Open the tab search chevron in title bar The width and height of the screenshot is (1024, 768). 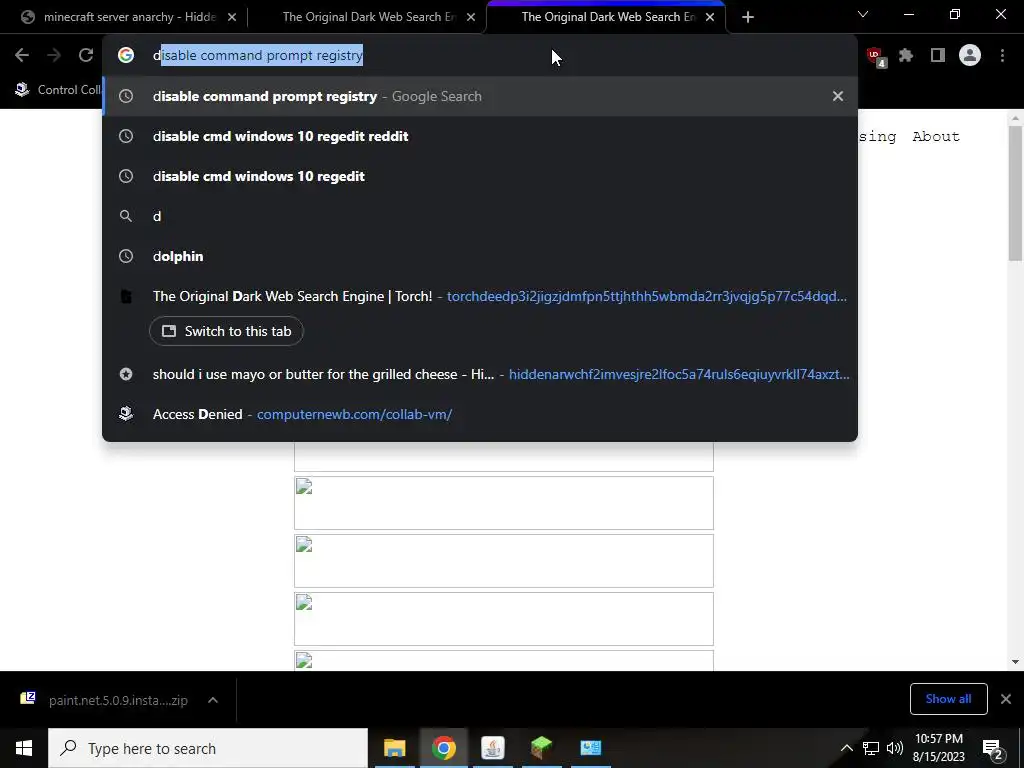(863, 14)
